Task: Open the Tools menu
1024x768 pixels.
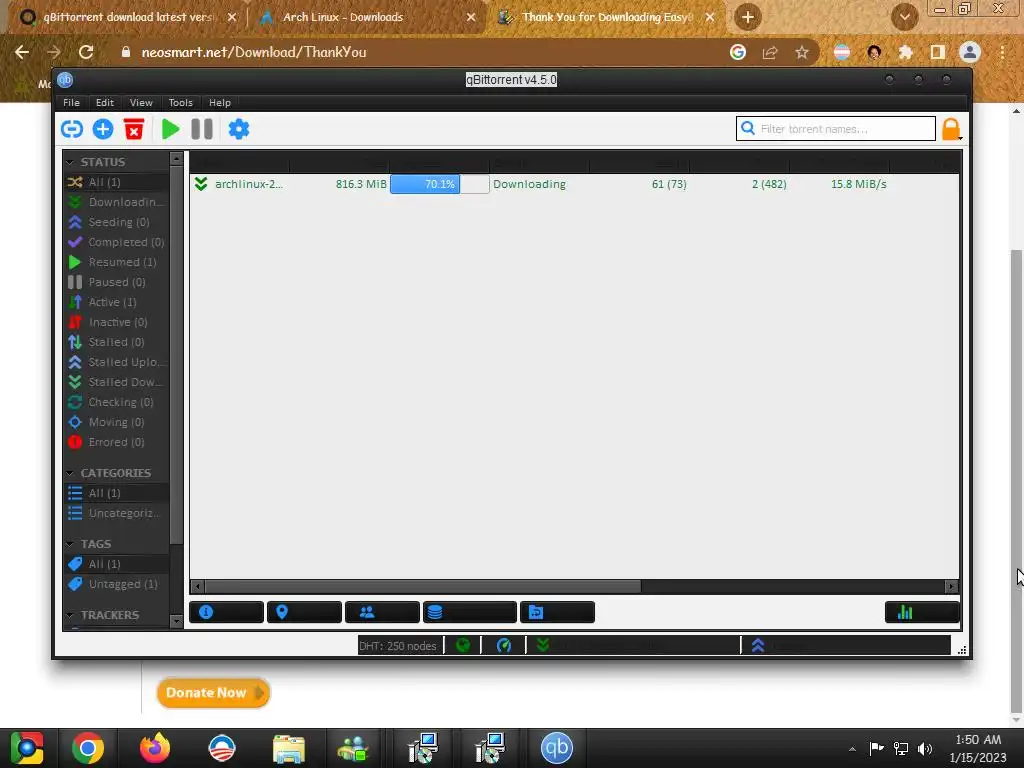Action: click(180, 103)
